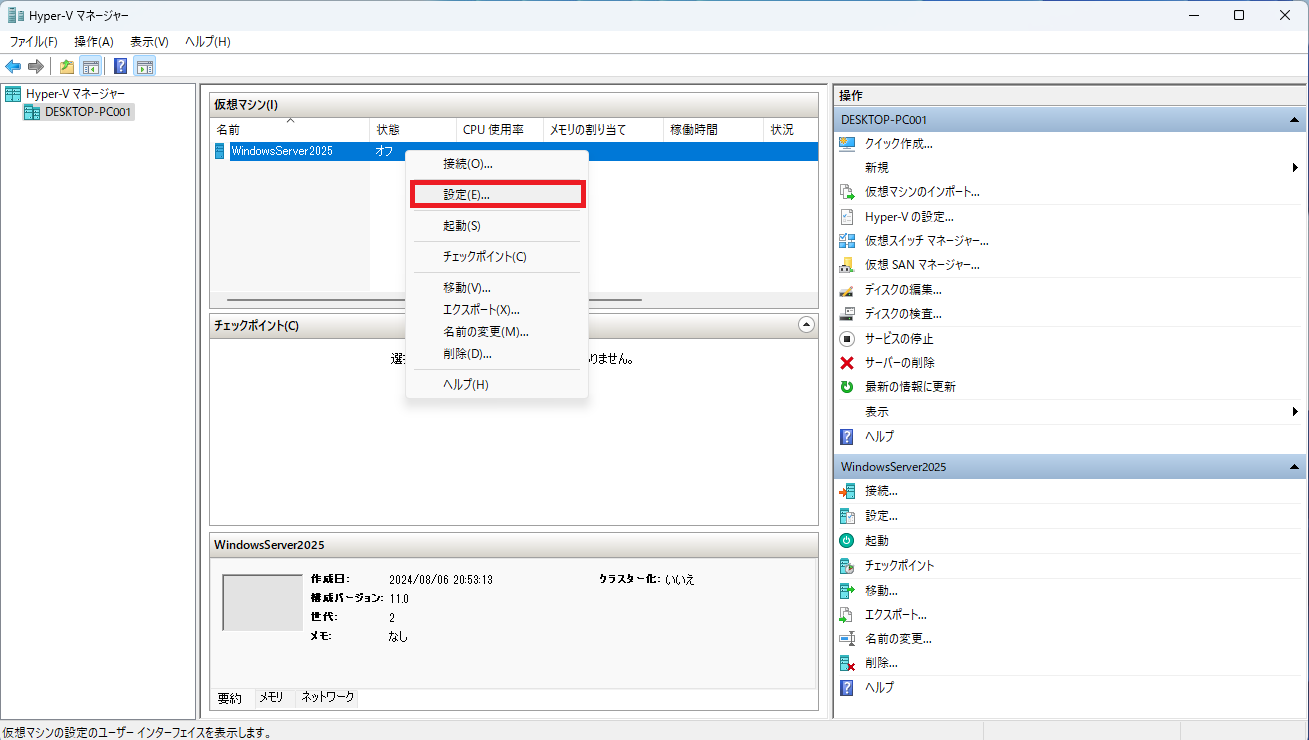Click the toolbar Help question mark icon
The height and width of the screenshot is (740, 1309).
click(120, 67)
